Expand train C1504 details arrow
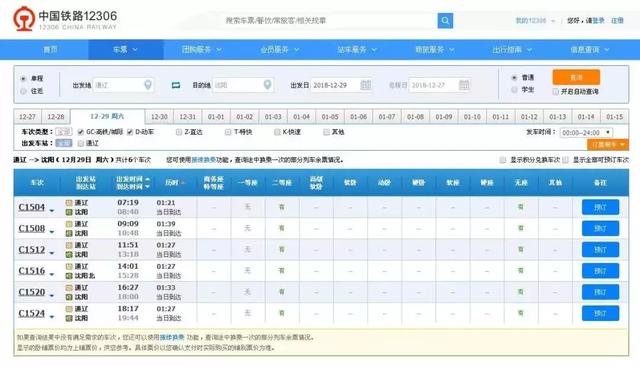The width and height of the screenshot is (640, 366). click(x=52, y=211)
